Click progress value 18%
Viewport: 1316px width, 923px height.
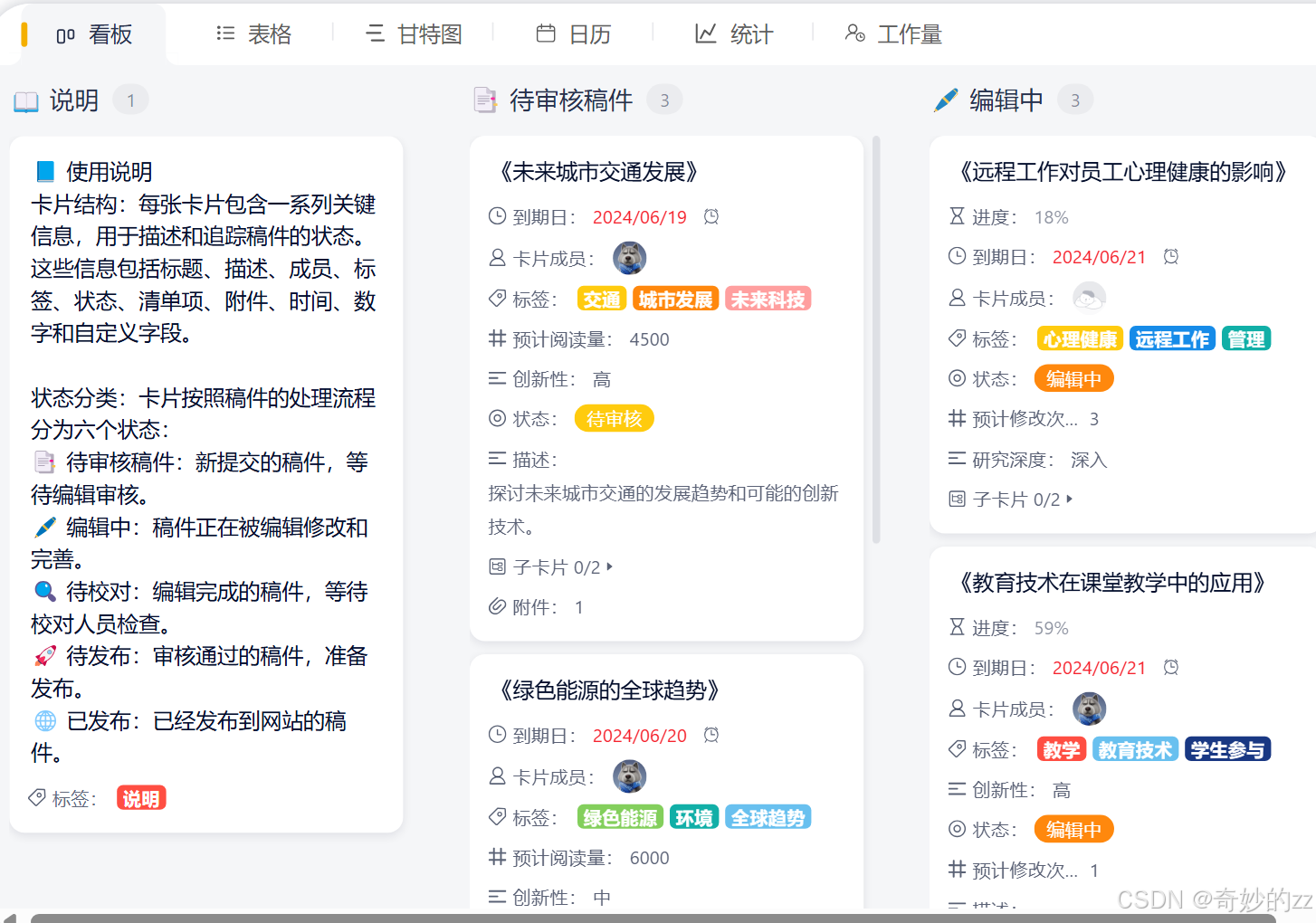[x=1052, y=217]
